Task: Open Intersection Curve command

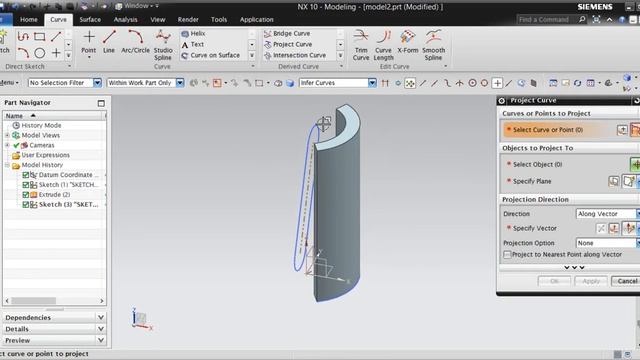Action: tap(295, 55)
